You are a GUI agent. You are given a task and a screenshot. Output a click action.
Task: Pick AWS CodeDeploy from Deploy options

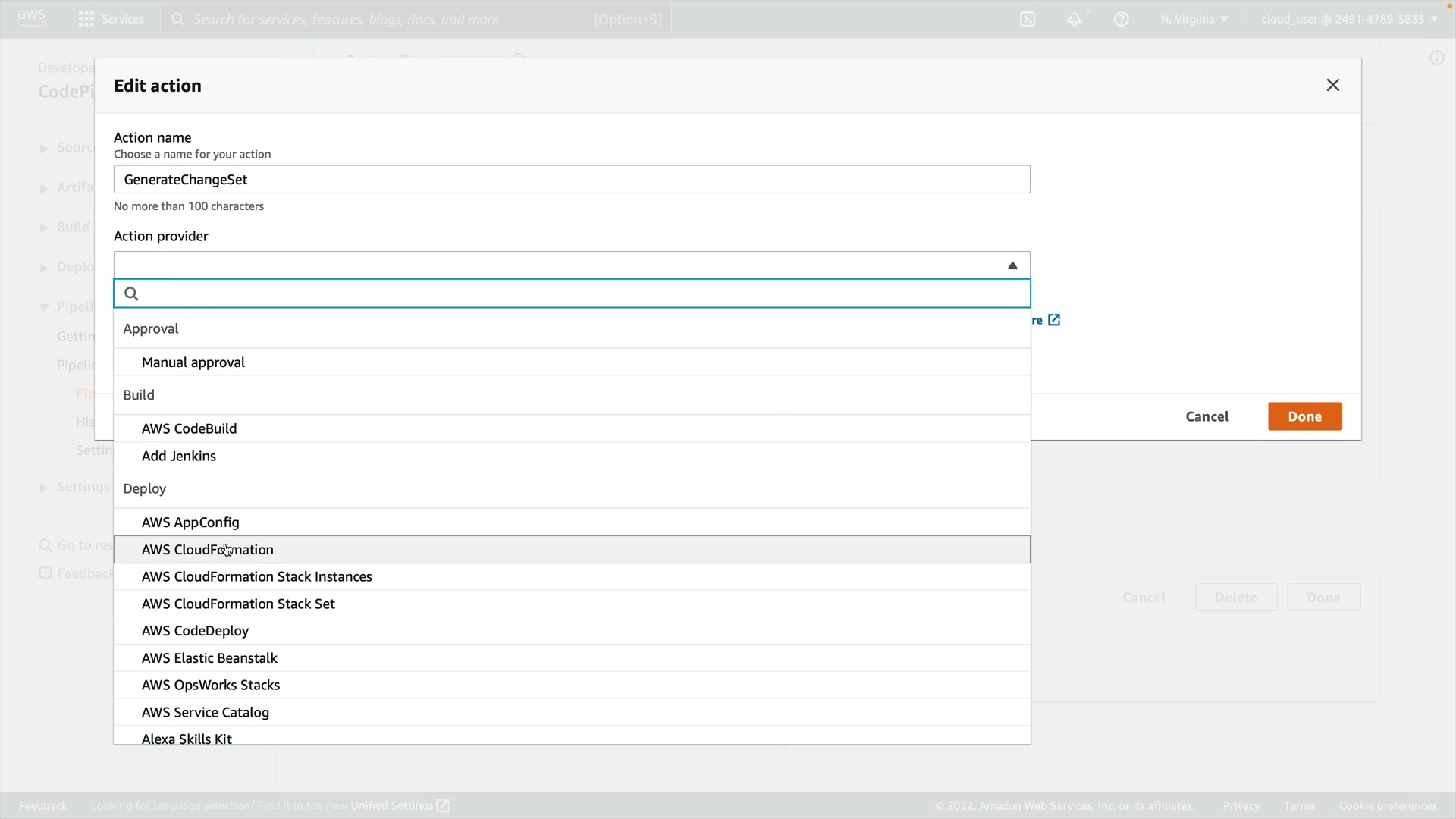195,631
